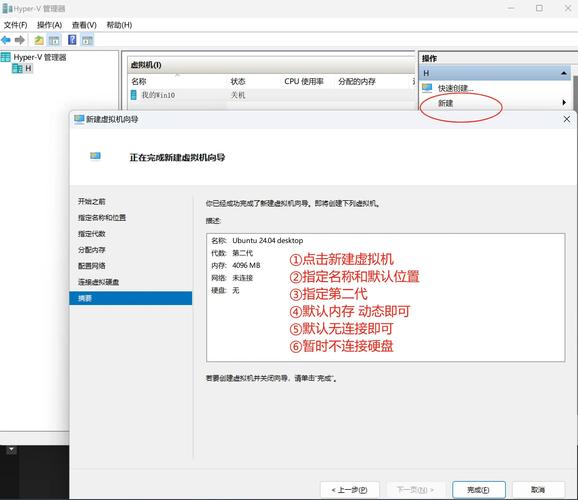Viewport: 578px width, 500px height.
Task: Sort by the 名称 column header
Action: [x=139, y=81]
